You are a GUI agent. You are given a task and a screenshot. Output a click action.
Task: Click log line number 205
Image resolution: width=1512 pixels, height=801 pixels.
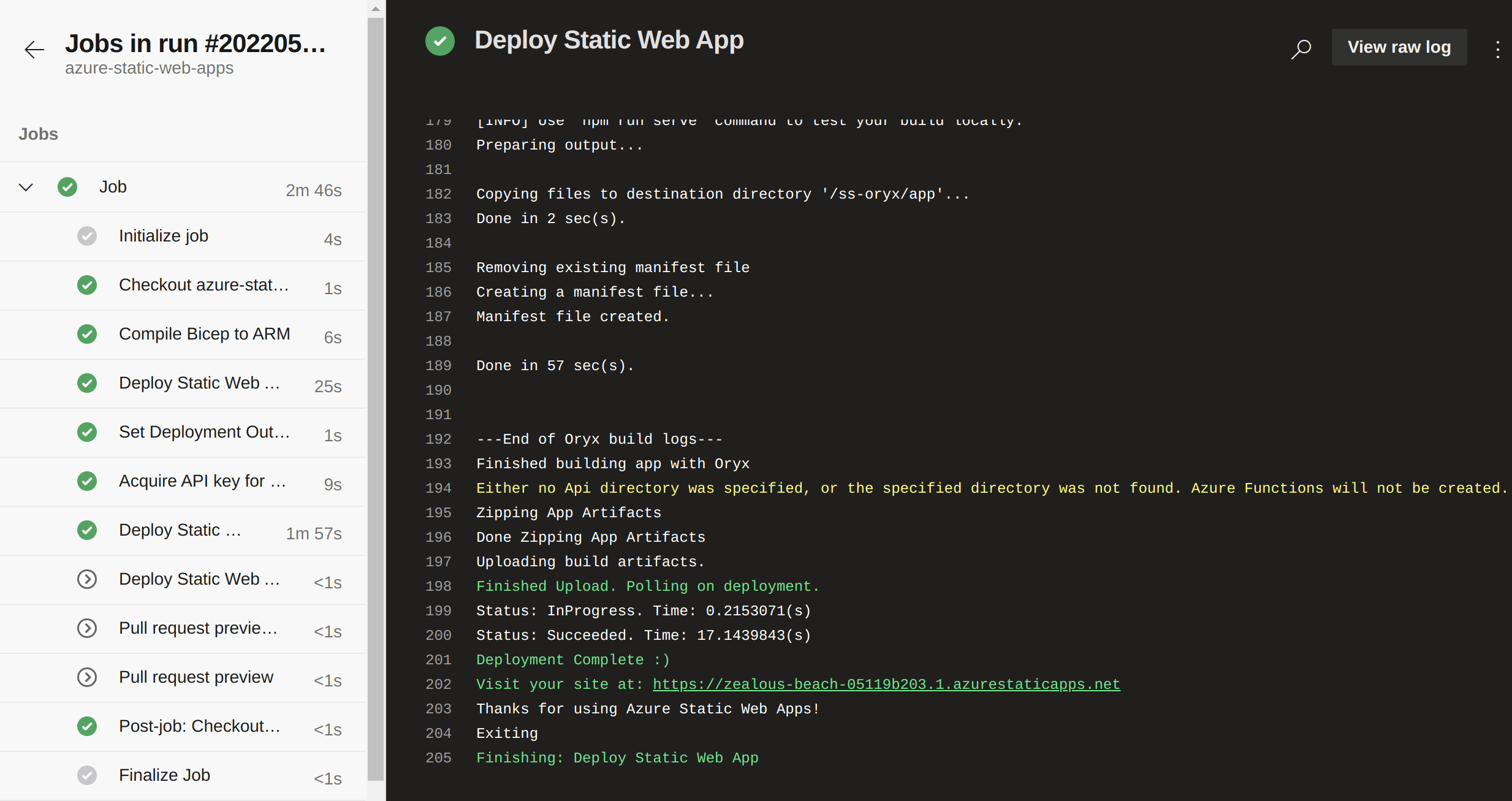tap(438, 758)
